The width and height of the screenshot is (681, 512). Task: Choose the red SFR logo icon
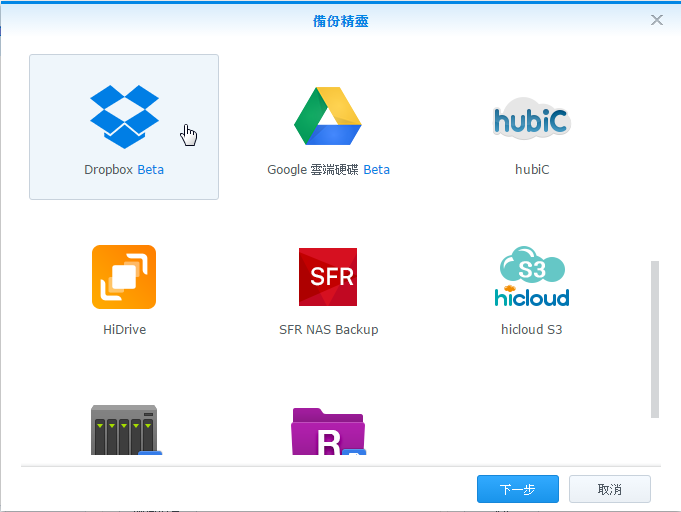tap(328, 277)
